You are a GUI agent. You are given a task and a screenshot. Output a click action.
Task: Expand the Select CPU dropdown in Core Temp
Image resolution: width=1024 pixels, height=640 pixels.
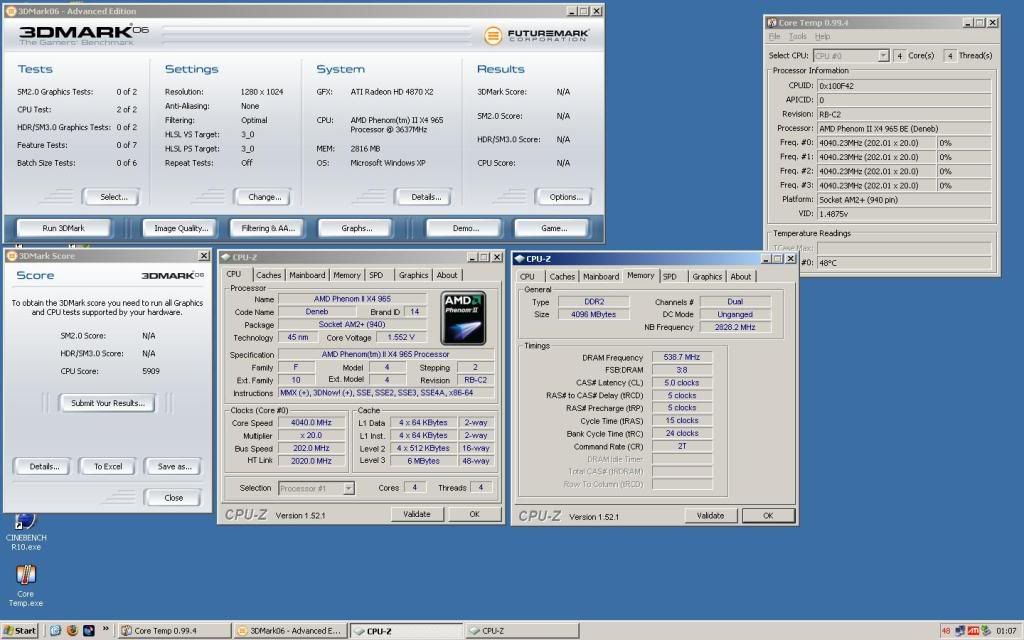click(x=882, y=56)
